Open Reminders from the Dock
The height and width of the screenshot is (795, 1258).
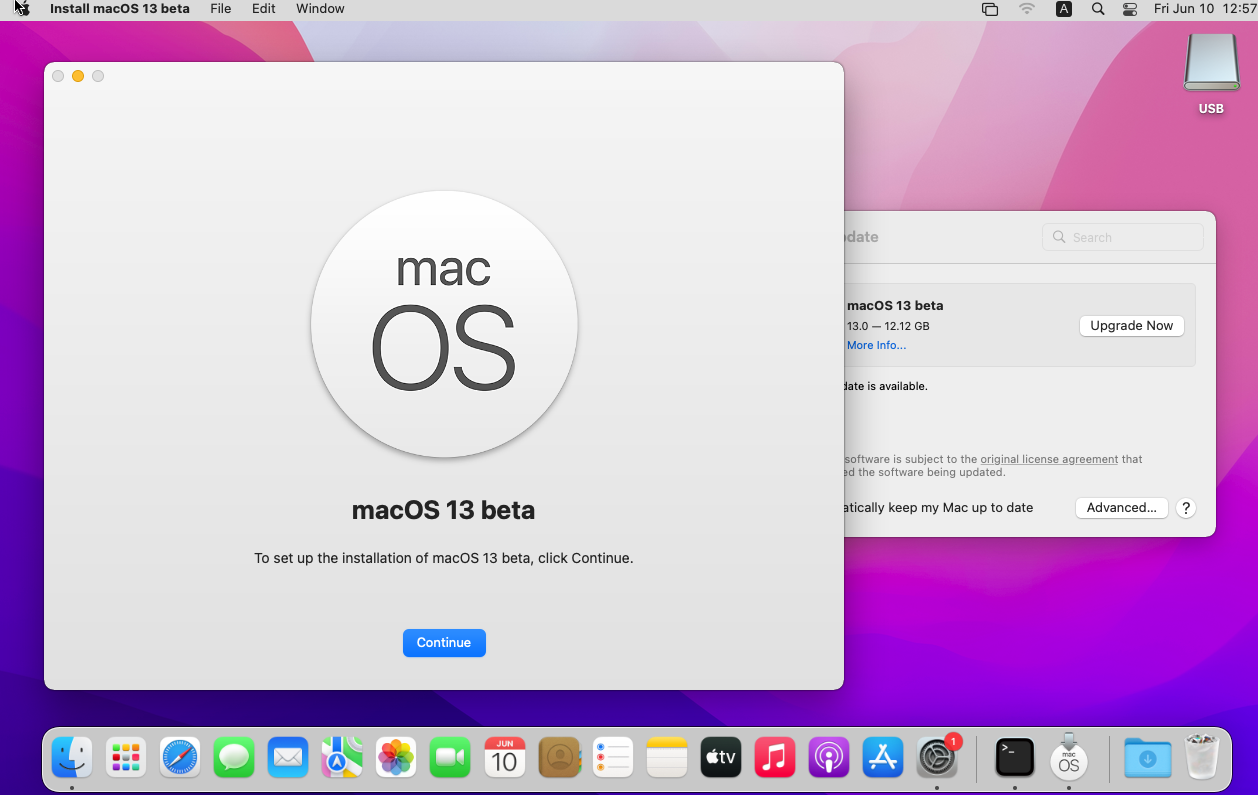(613, 758)
